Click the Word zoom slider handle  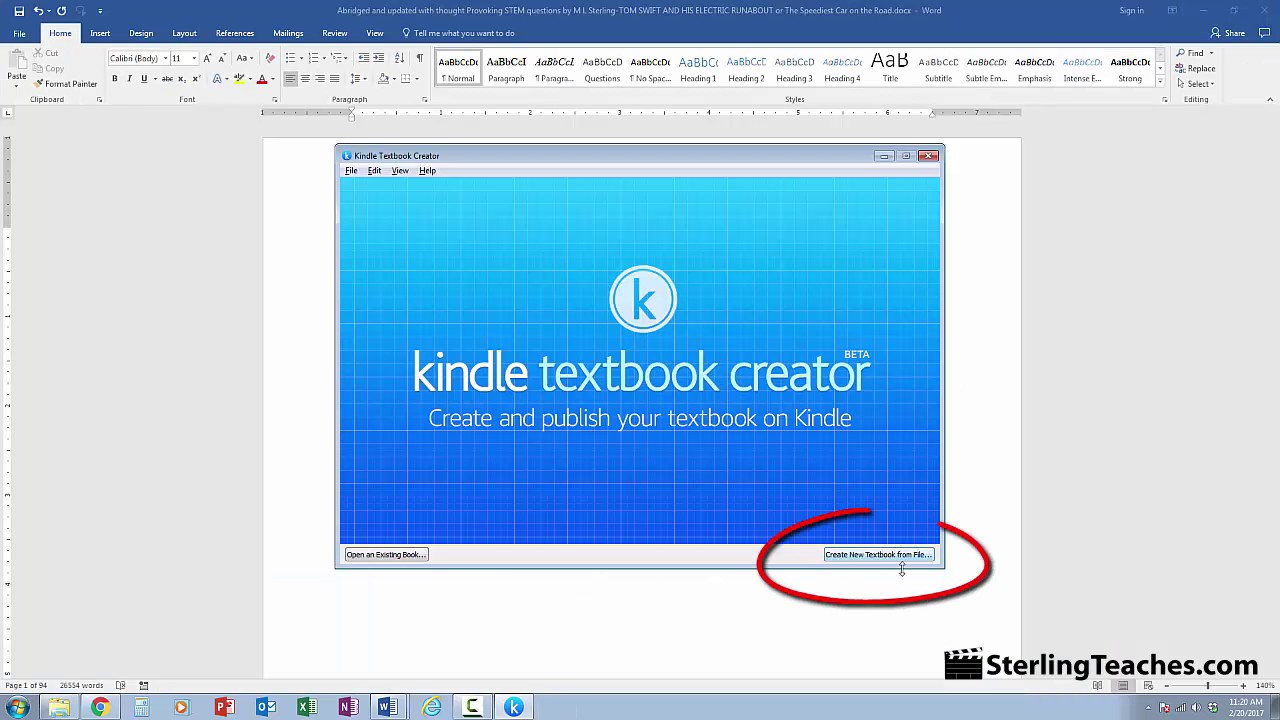coord(1207,686)
